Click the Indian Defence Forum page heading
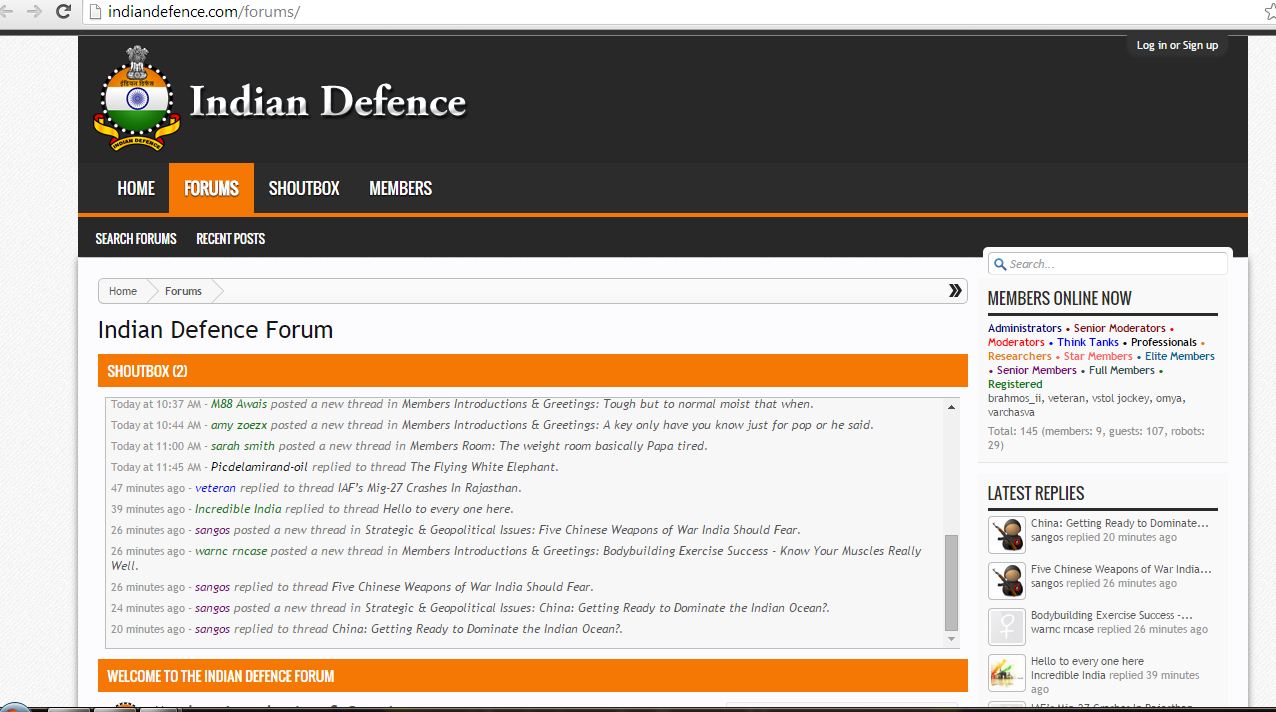The width and height of the screenshot is (1276, 712). [215, 330]
